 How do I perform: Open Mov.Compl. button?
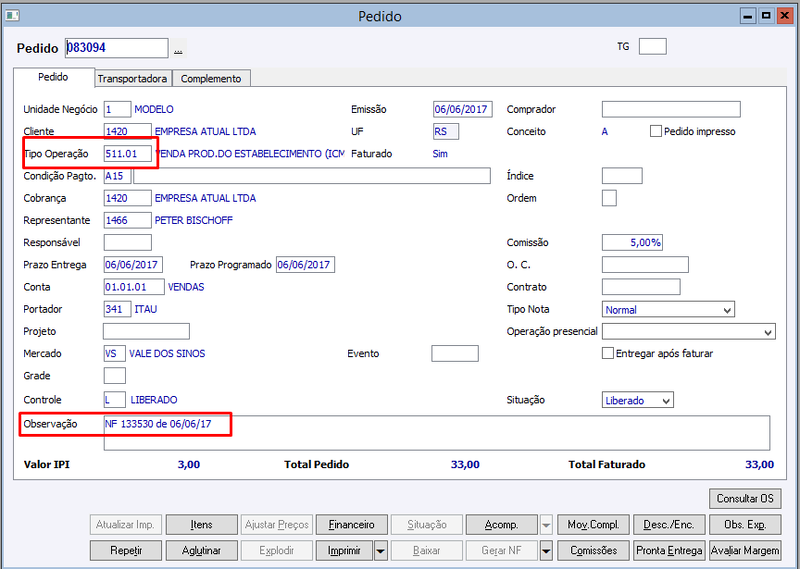click(593, 525)
